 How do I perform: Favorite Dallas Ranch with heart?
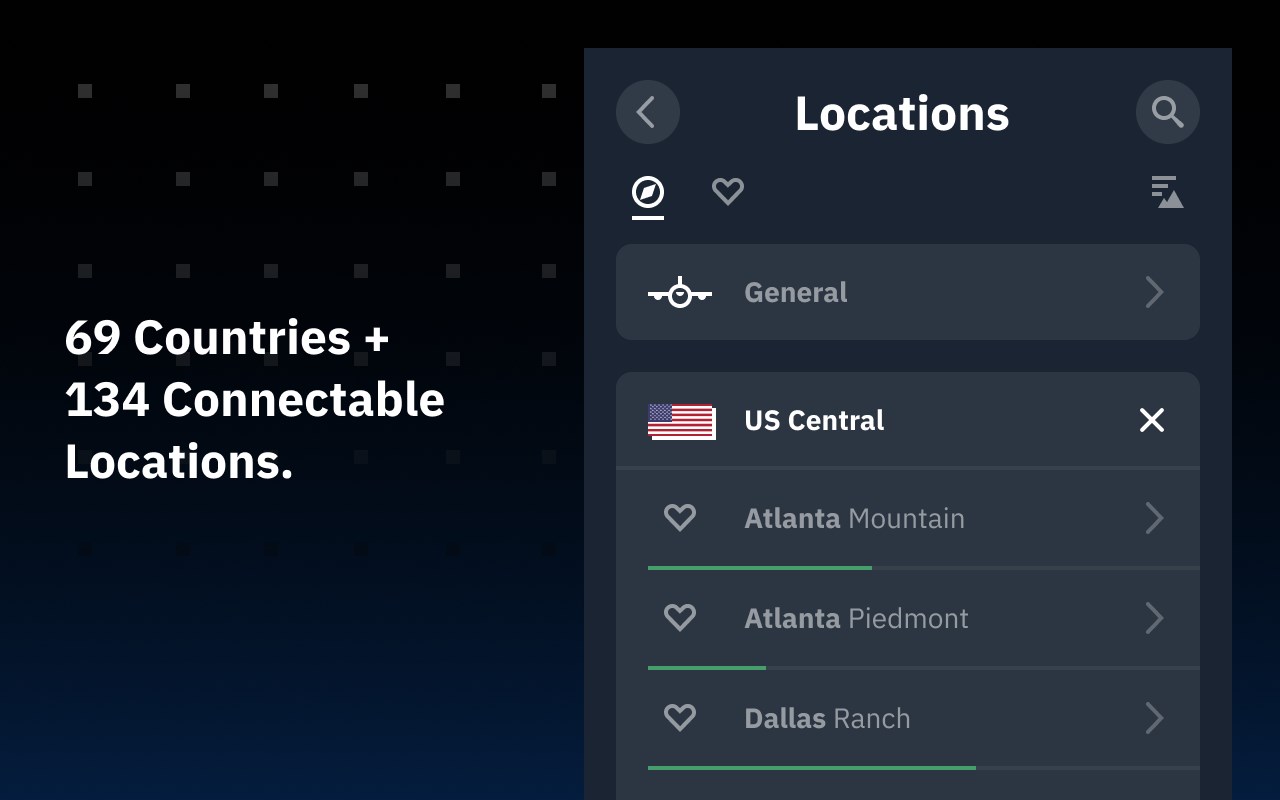680,717
